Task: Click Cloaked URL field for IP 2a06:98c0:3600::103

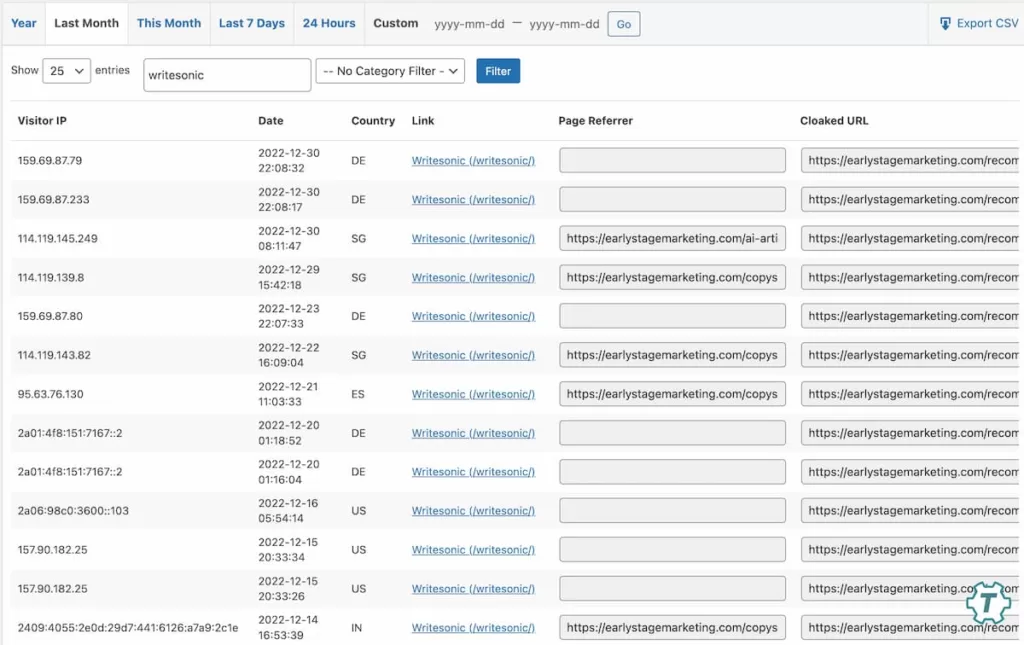Action: click(912, 511)
